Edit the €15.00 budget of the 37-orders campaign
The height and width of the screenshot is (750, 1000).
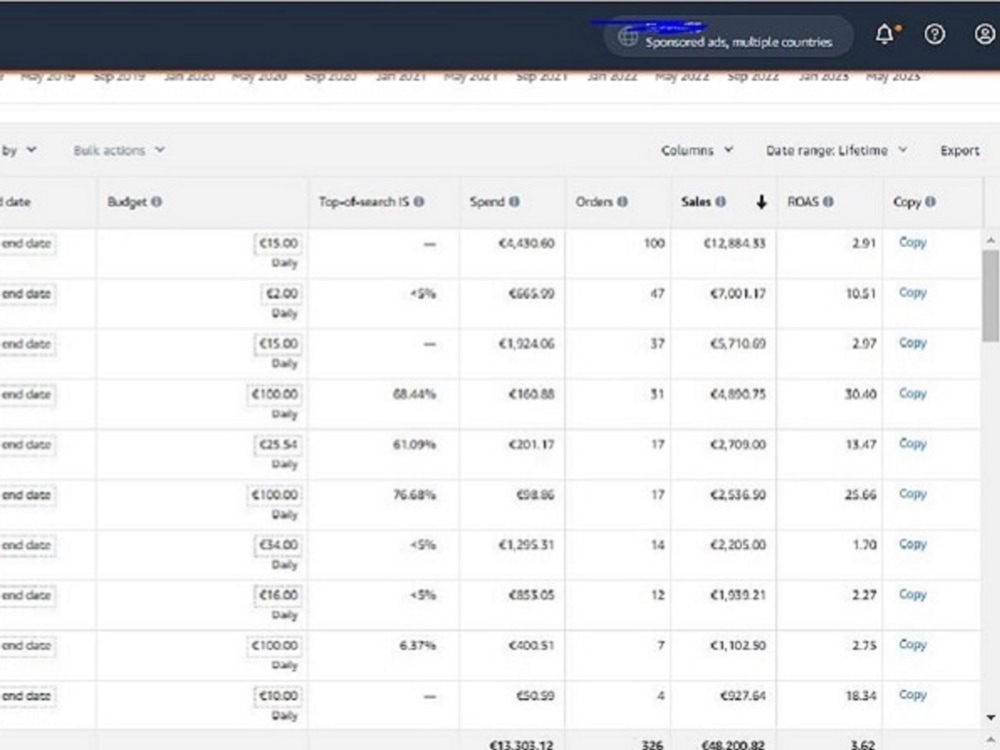click(278, 344)
